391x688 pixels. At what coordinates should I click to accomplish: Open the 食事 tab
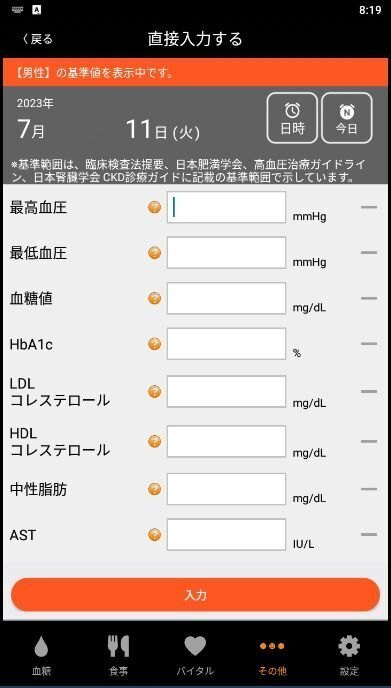click(118, 656)
